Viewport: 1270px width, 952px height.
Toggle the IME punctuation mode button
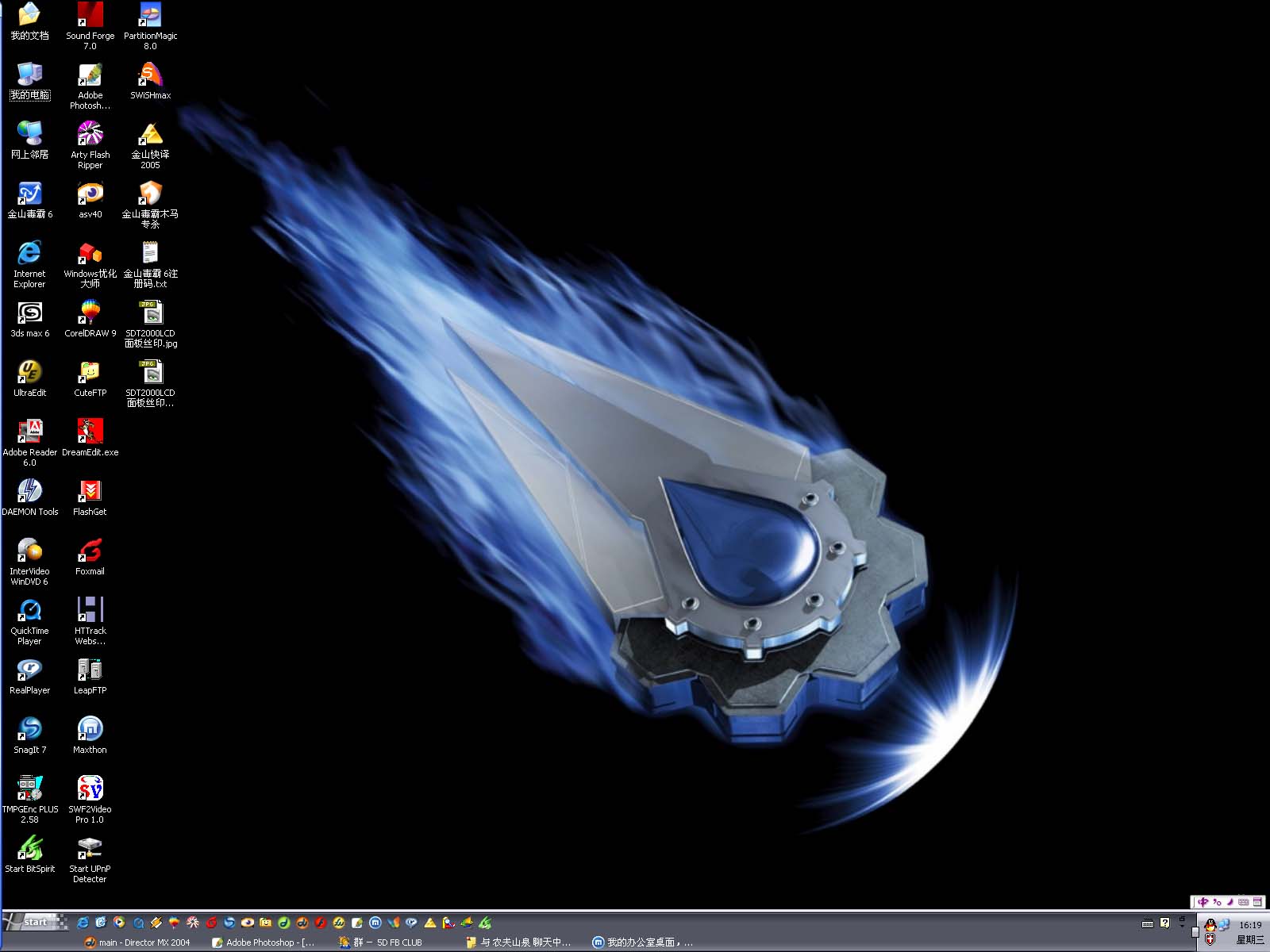1217,902
